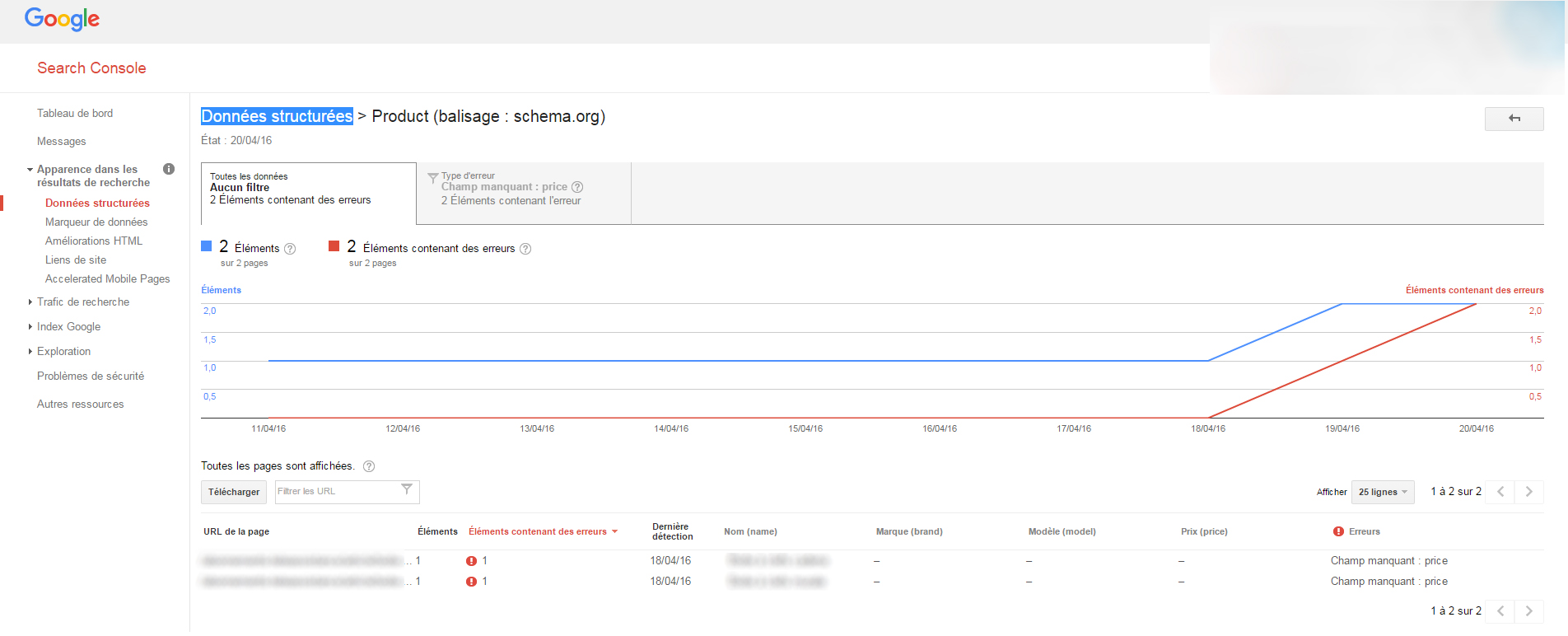Toggle red error elements legend square
The height and width of the screenshot is (636, 1568).
coord(334,246)
